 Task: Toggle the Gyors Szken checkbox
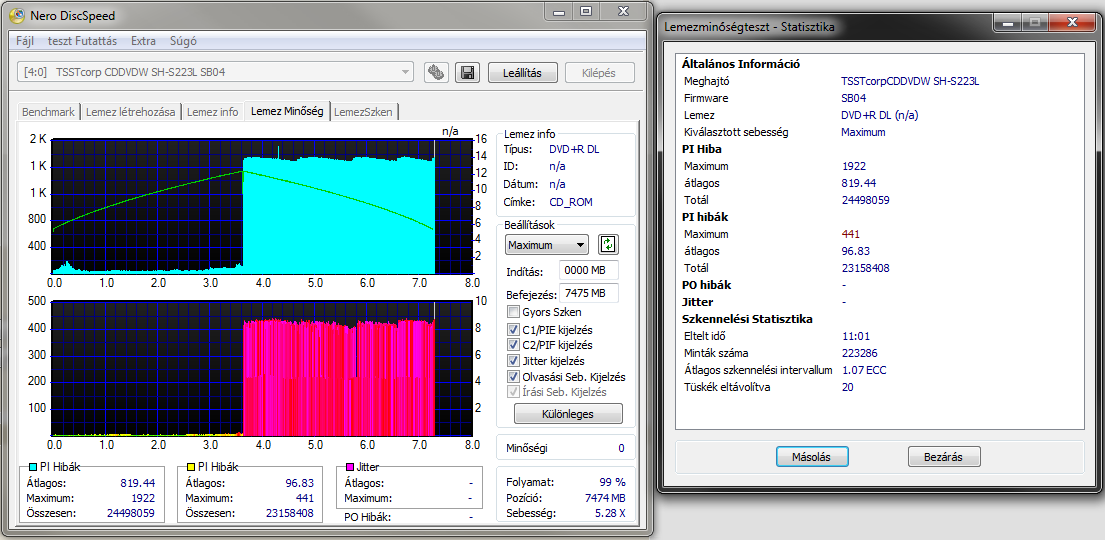(x=512, y=312)
